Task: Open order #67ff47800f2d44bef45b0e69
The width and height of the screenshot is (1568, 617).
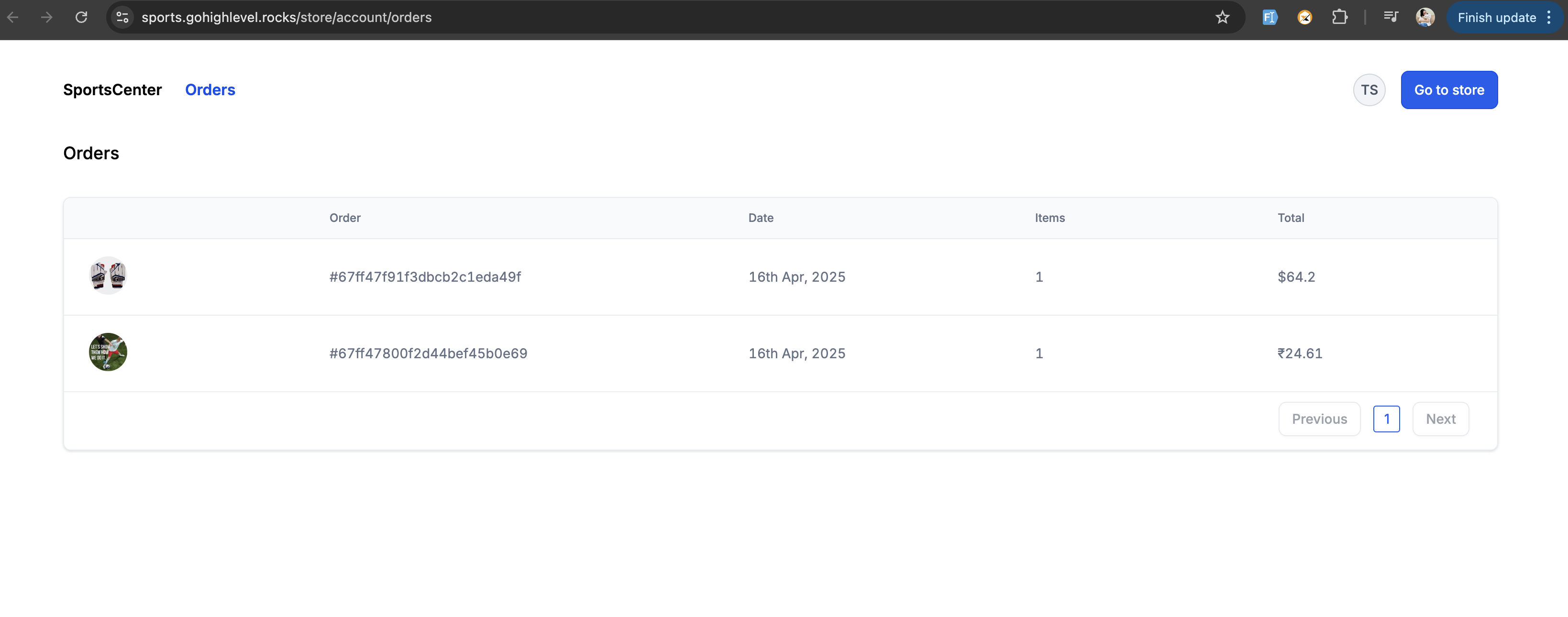Action: pos(428,353)
